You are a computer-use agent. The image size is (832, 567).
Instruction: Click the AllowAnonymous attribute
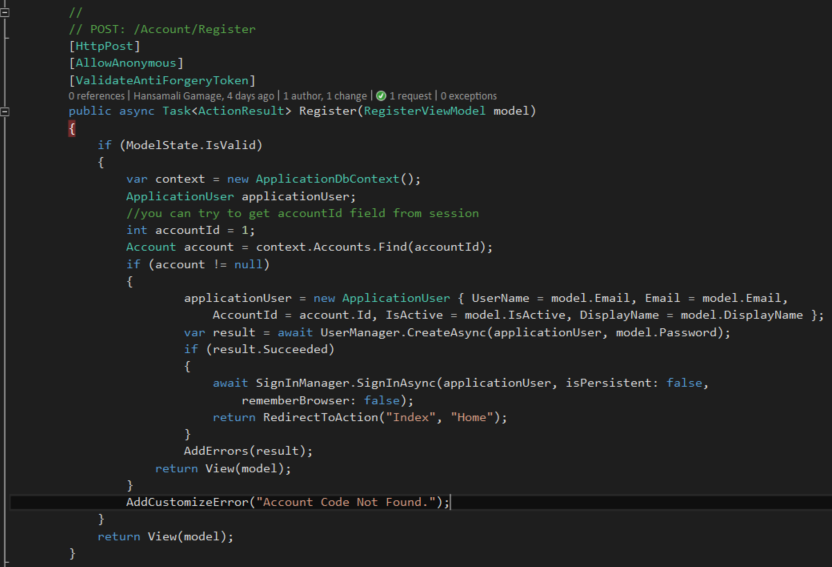pyautogui.click(x=126, y=63)
